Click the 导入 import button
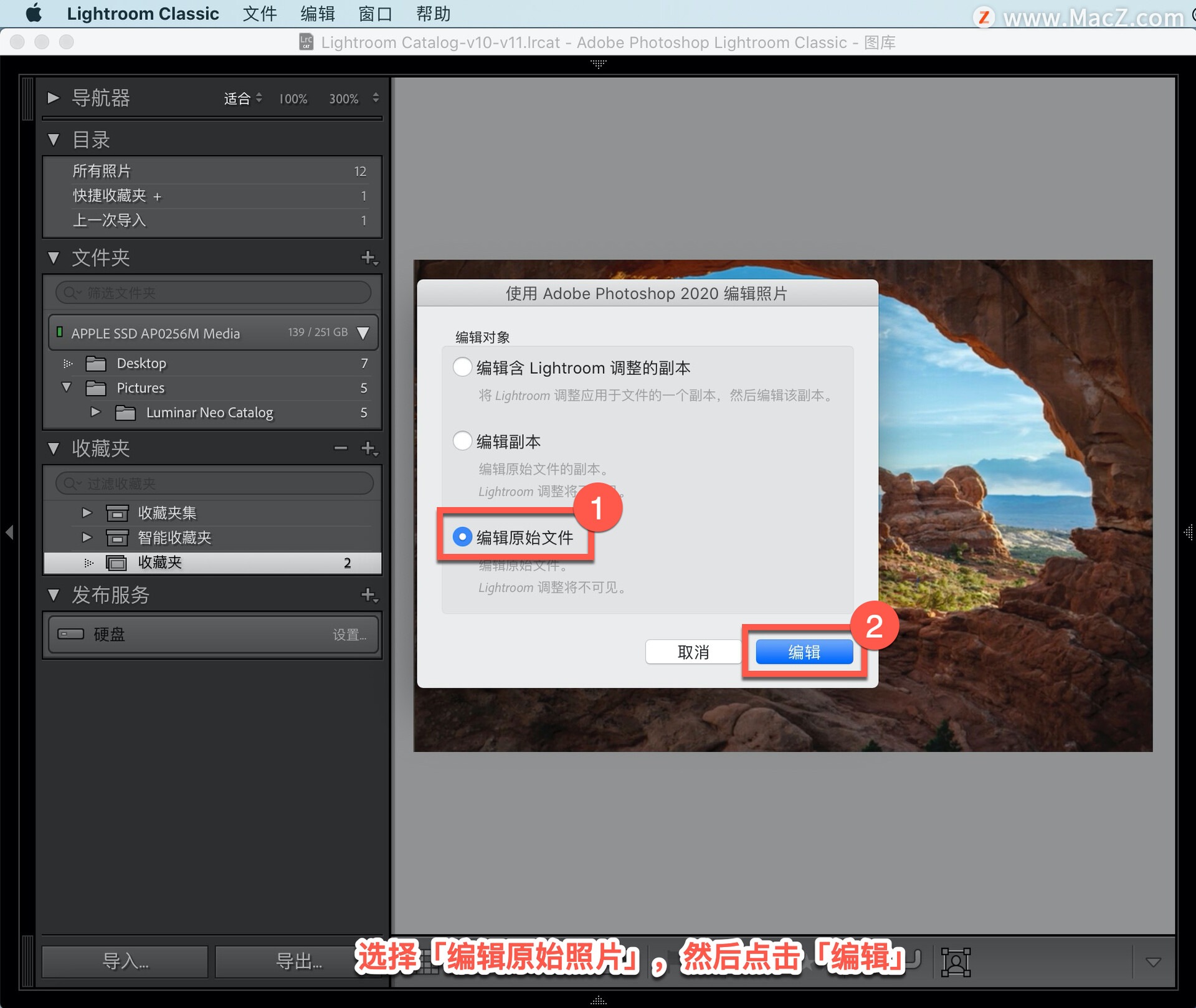This screenshot has height=1008, width=1196. click(125, 961)
